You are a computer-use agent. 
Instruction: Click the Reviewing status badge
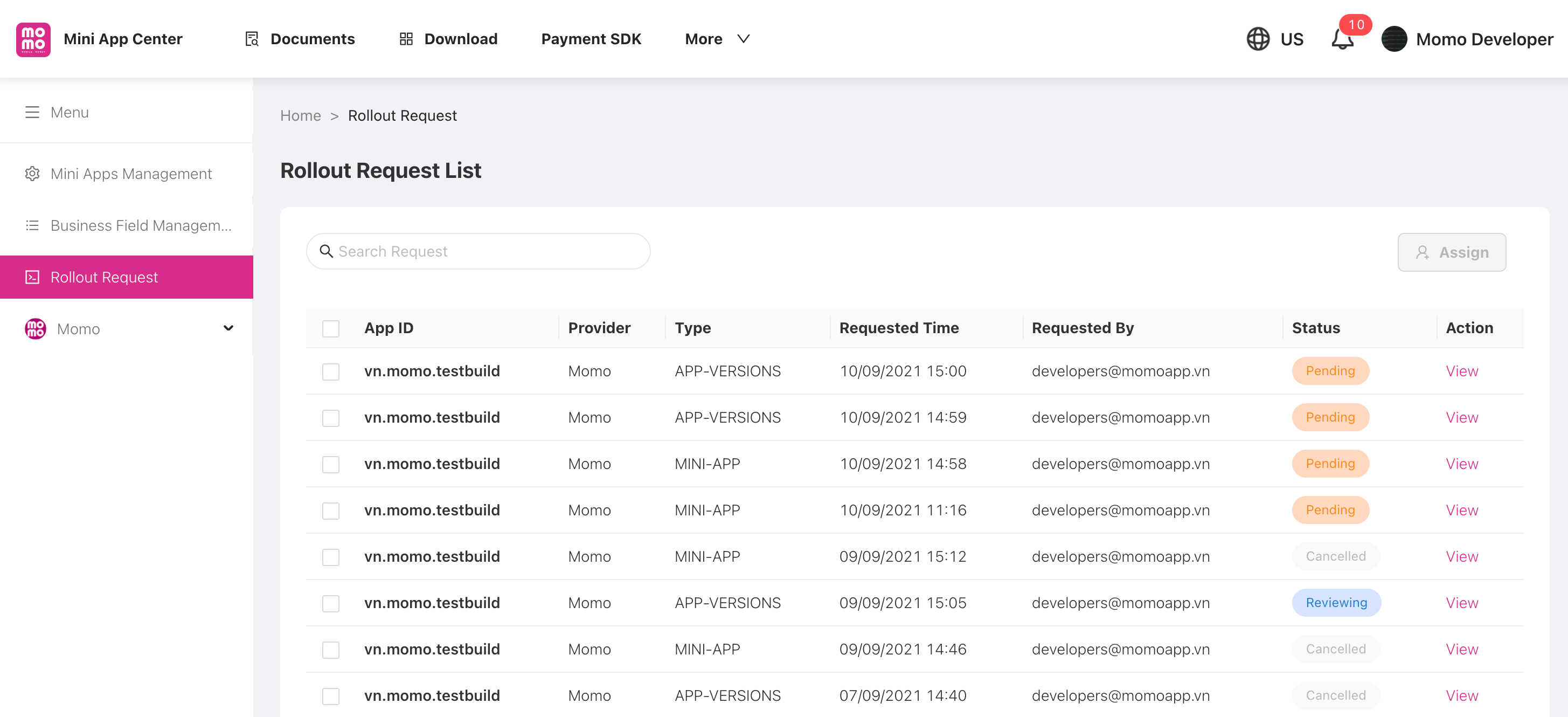1336,603
